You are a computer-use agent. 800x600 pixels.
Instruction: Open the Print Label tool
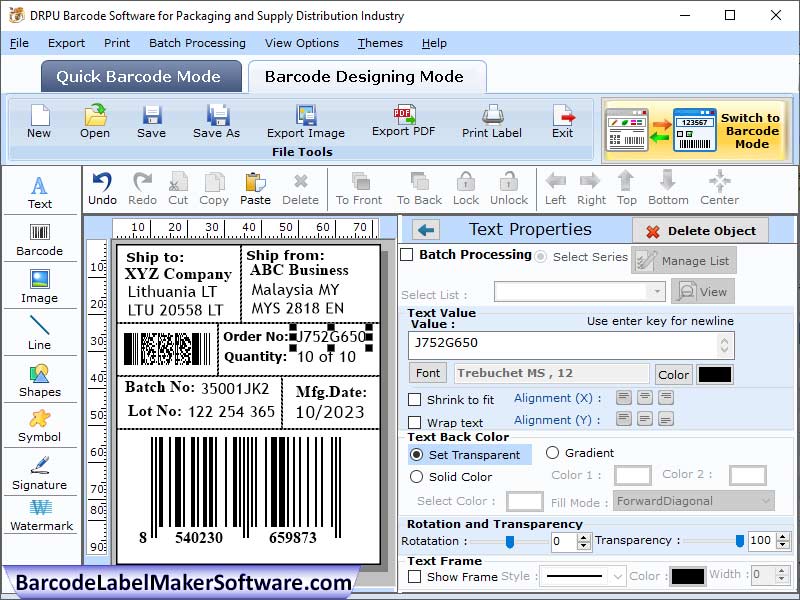491,122
